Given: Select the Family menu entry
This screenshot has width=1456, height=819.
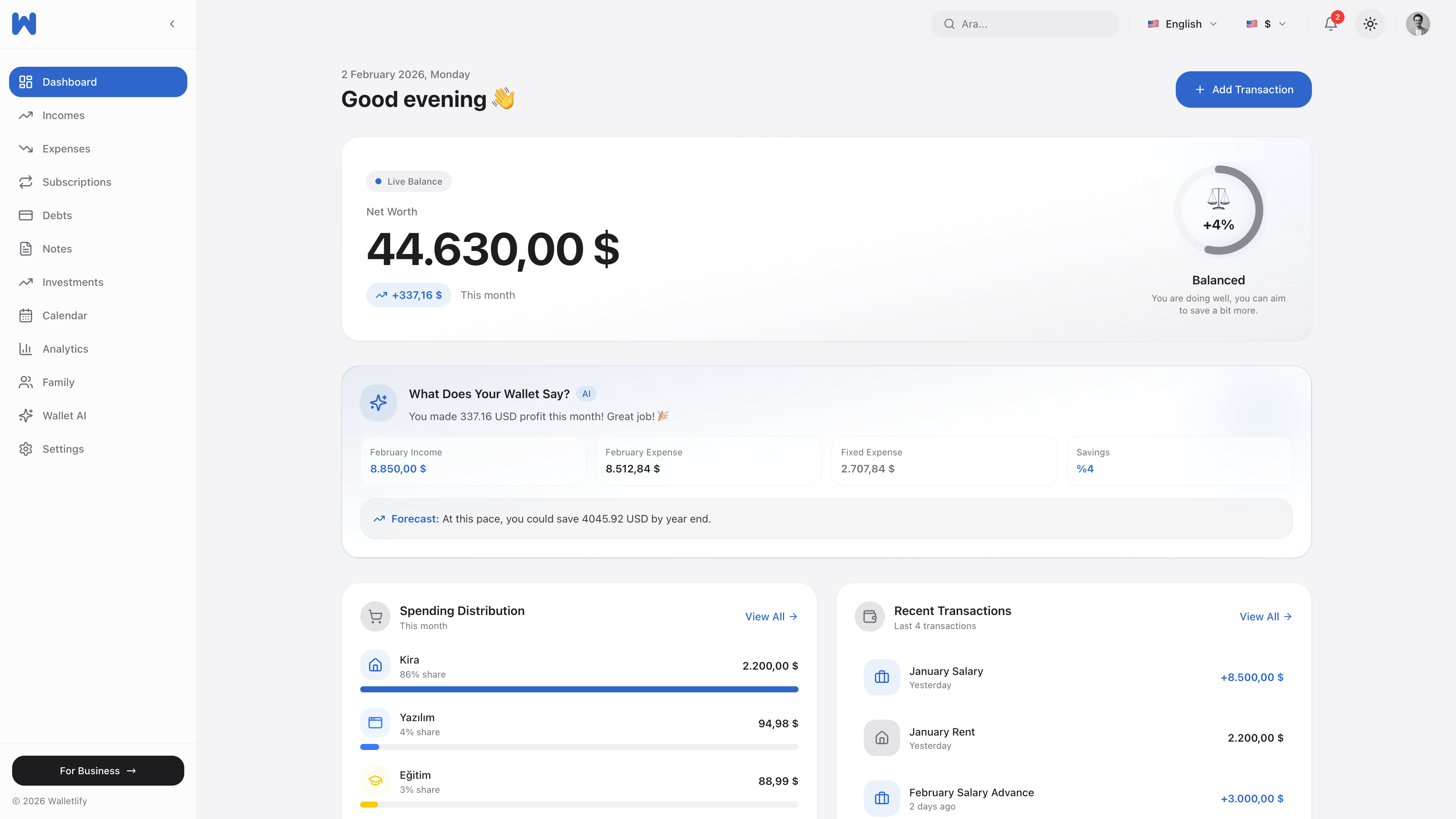Looking at the screenshot, I should (x=58, y=382).
